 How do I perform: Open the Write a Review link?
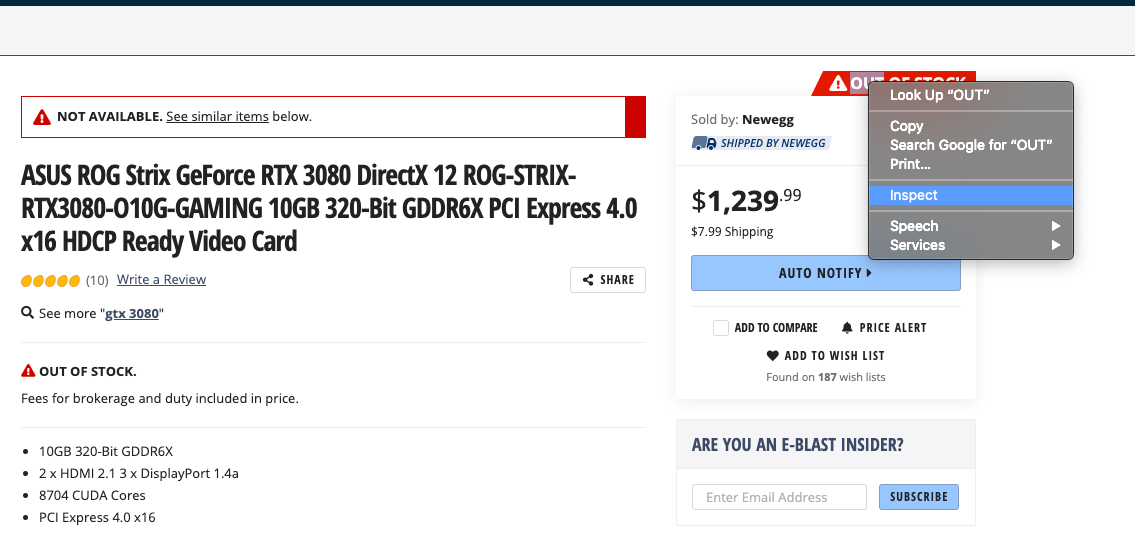161,280
